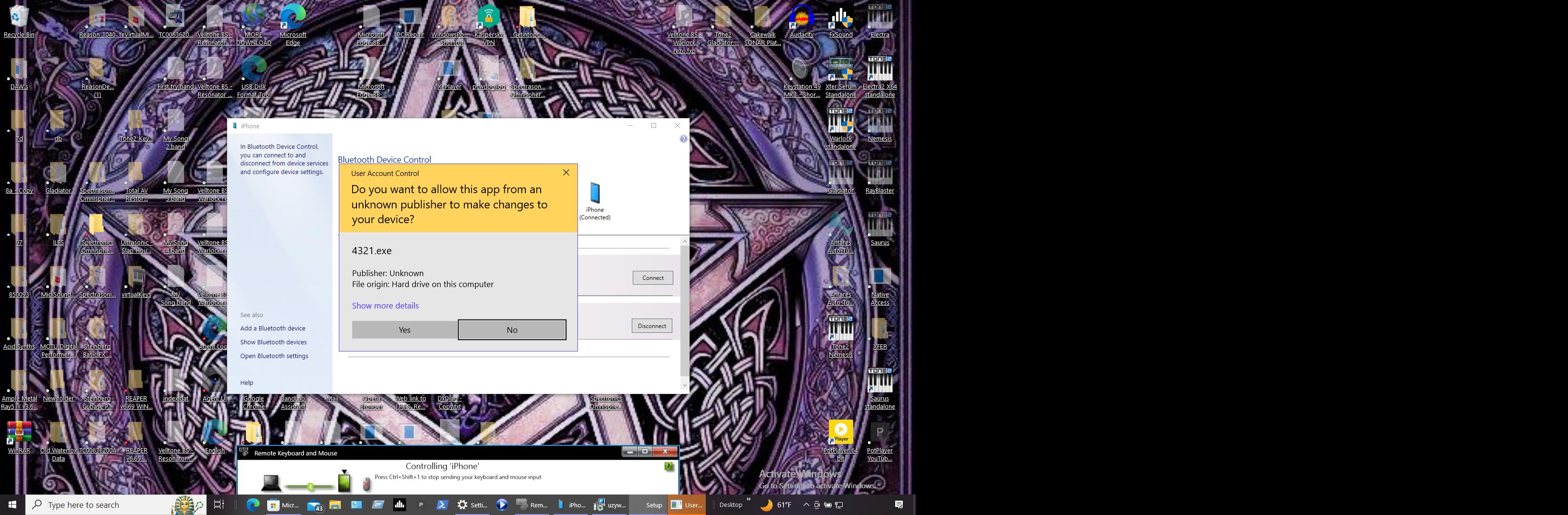Click No in the User Account Control prompt

click(x=512, y=330)
